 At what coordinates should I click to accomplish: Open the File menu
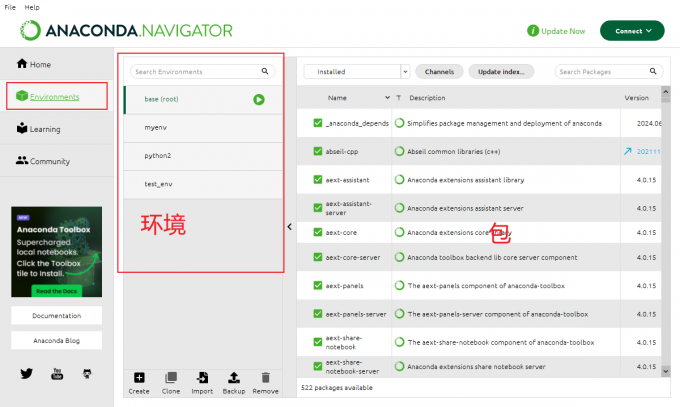click(10, 7)
